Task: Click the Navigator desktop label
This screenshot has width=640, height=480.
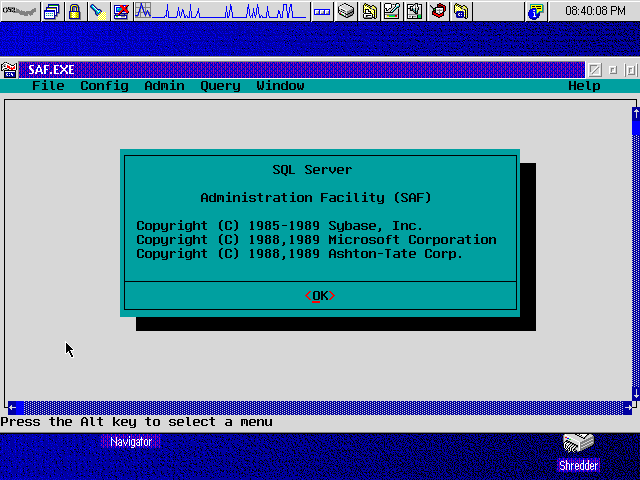Action: pyautogui.click(x=131, y=442)
